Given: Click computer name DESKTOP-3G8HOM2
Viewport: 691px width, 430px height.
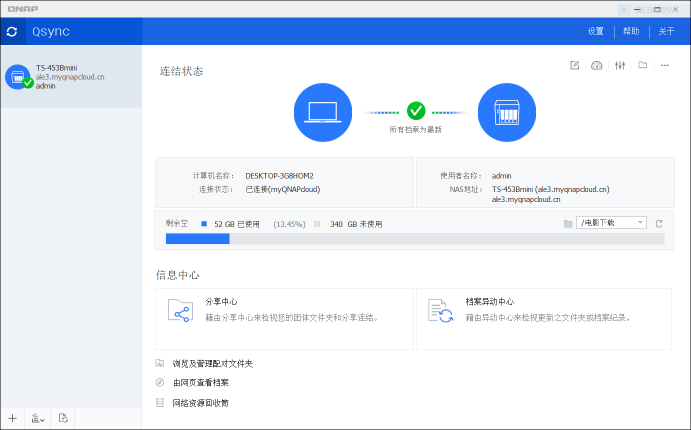Looking at the screenshot, I should point(279,176).
